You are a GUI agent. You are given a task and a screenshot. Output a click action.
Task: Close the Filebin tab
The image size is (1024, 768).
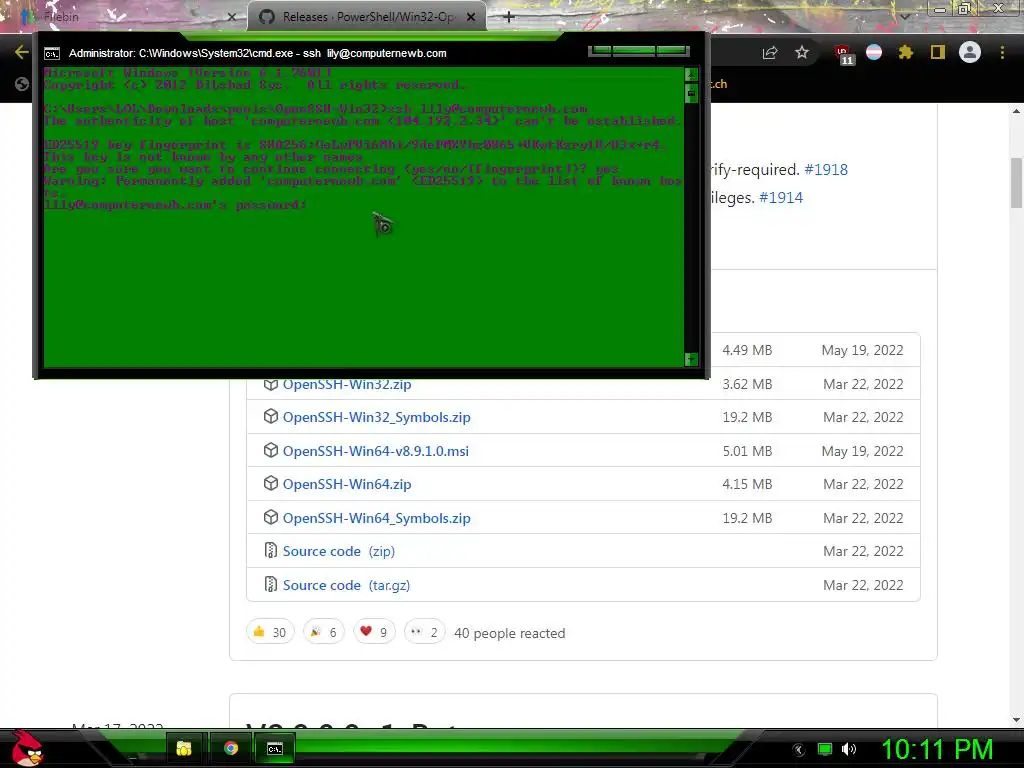[231, 17]
